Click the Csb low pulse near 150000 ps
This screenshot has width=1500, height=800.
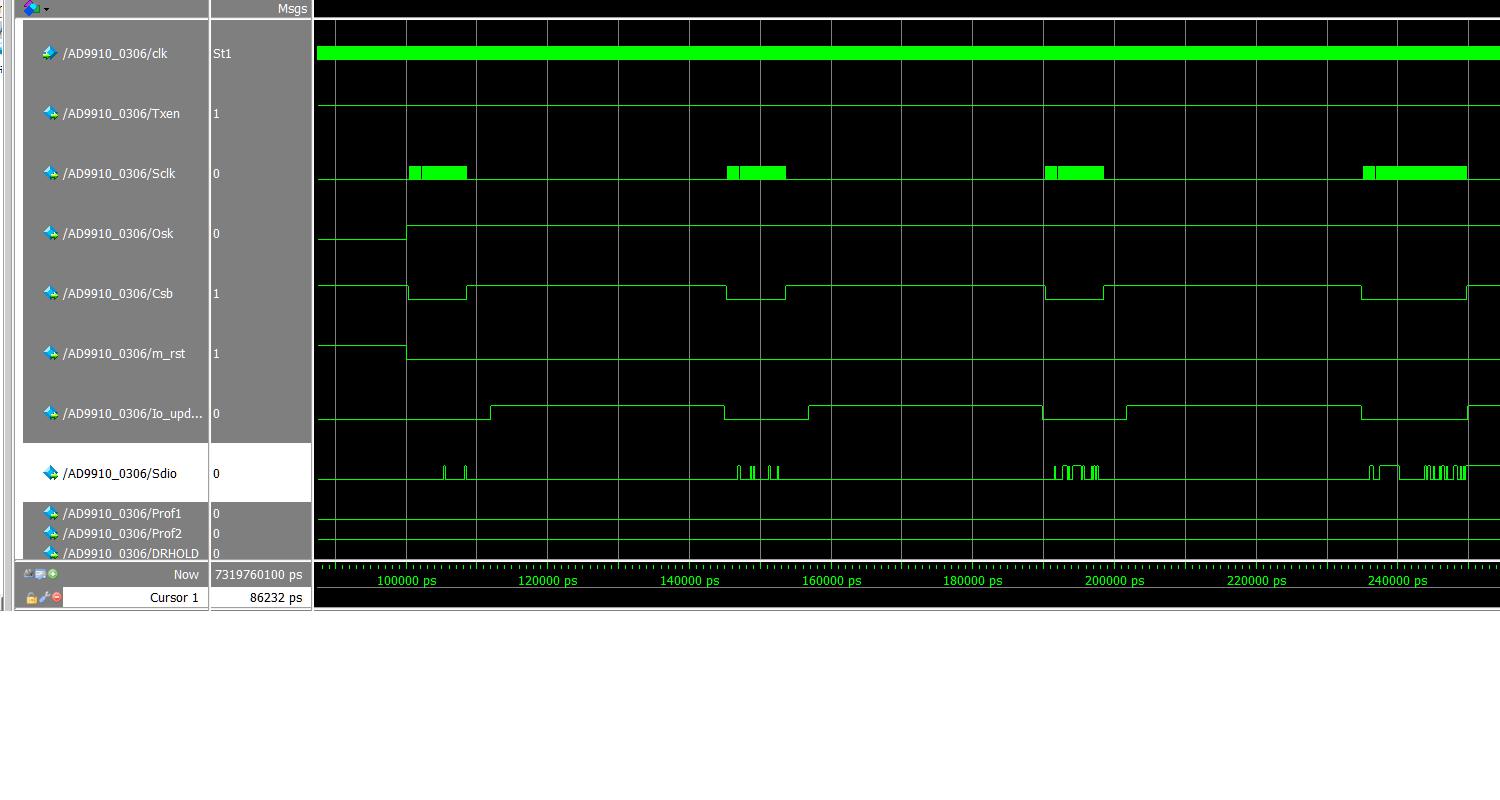(756, 293)
